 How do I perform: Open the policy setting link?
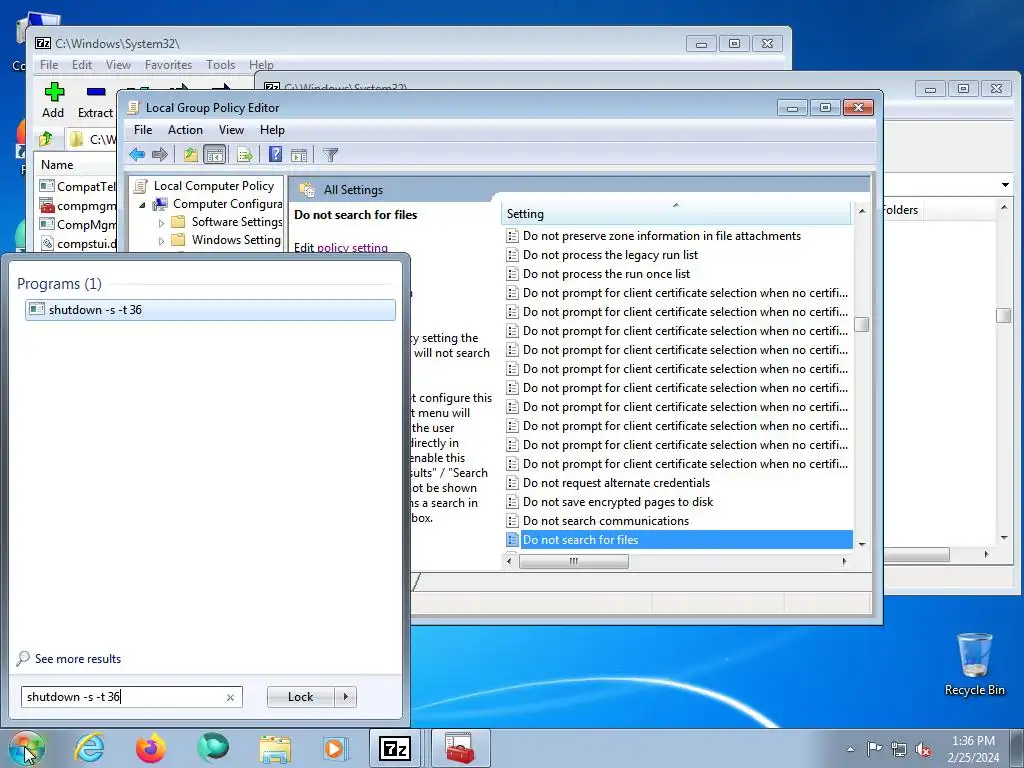pyautogui.click(x=352, y=248)
